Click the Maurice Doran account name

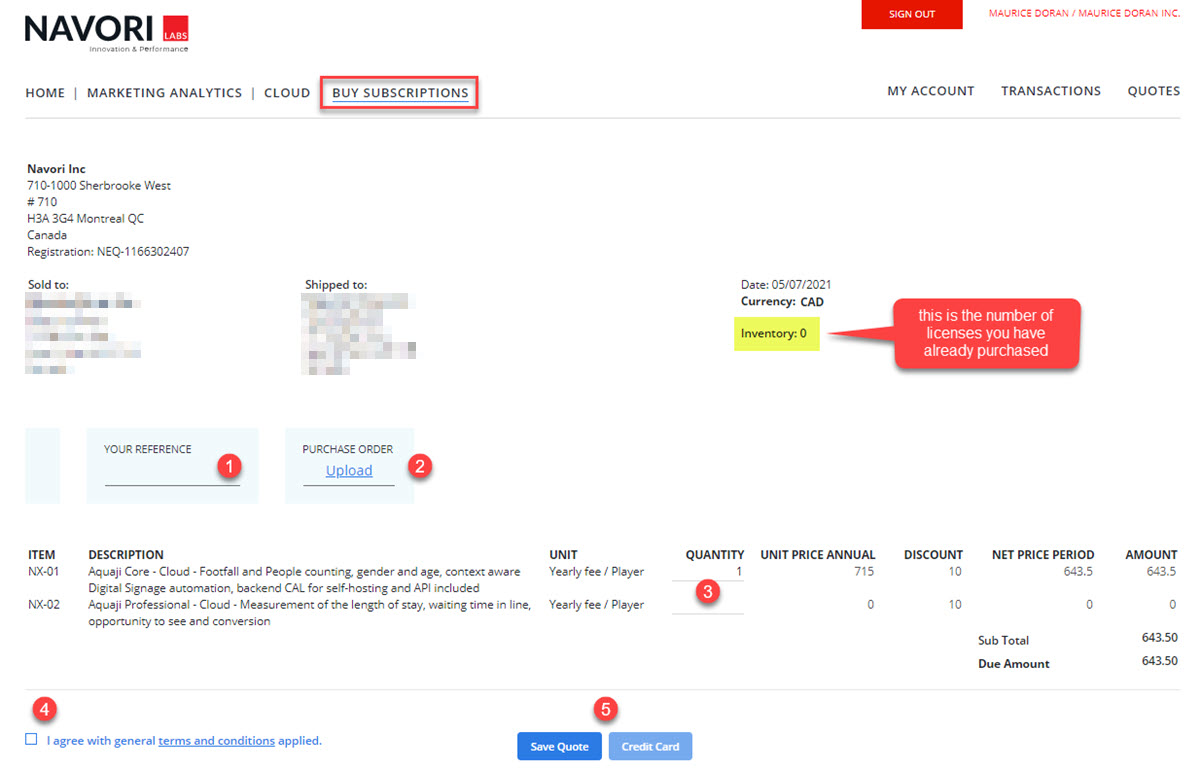click(1084, 14)
